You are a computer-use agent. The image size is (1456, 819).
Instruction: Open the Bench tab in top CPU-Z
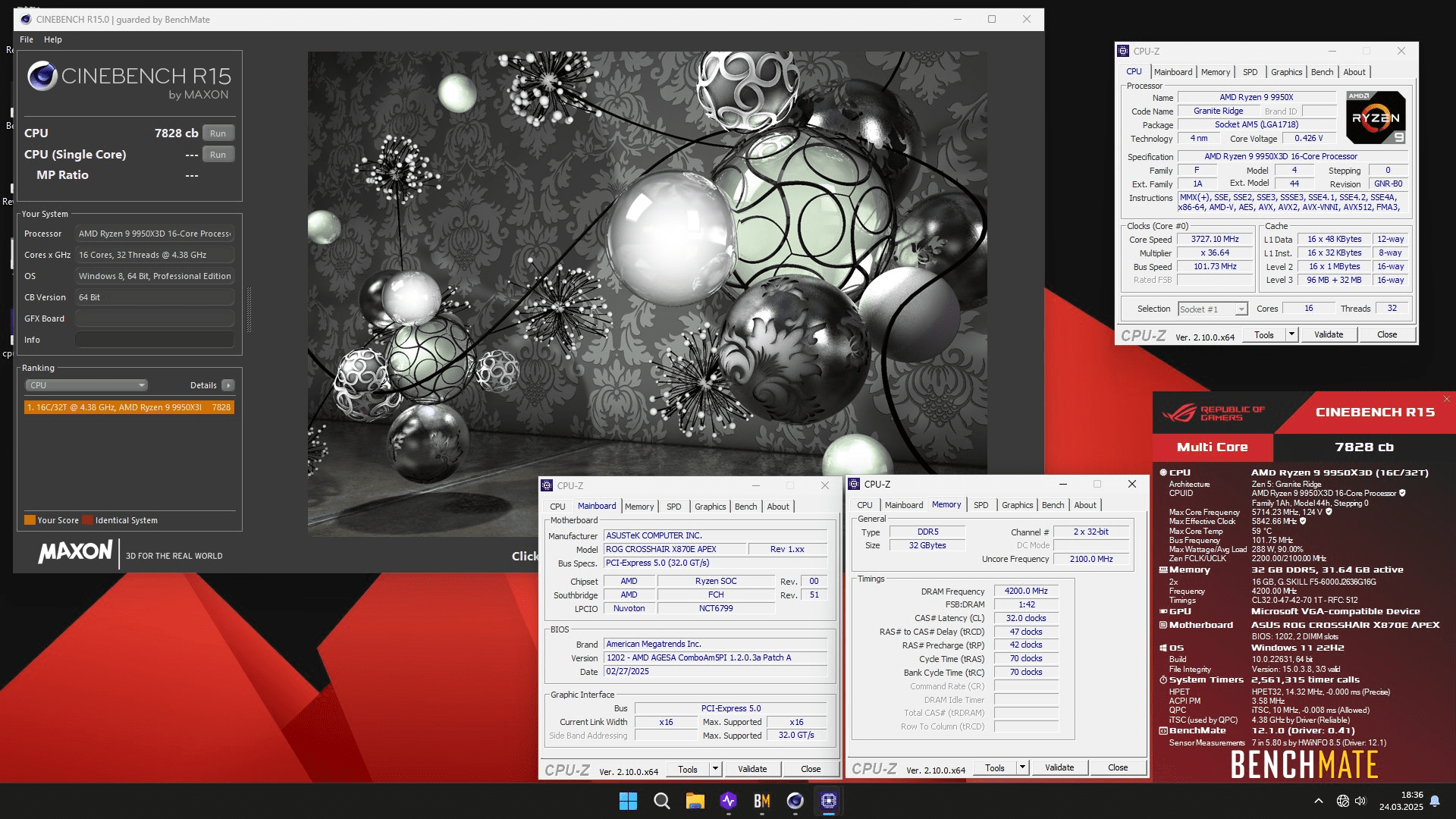[1322, 72]
